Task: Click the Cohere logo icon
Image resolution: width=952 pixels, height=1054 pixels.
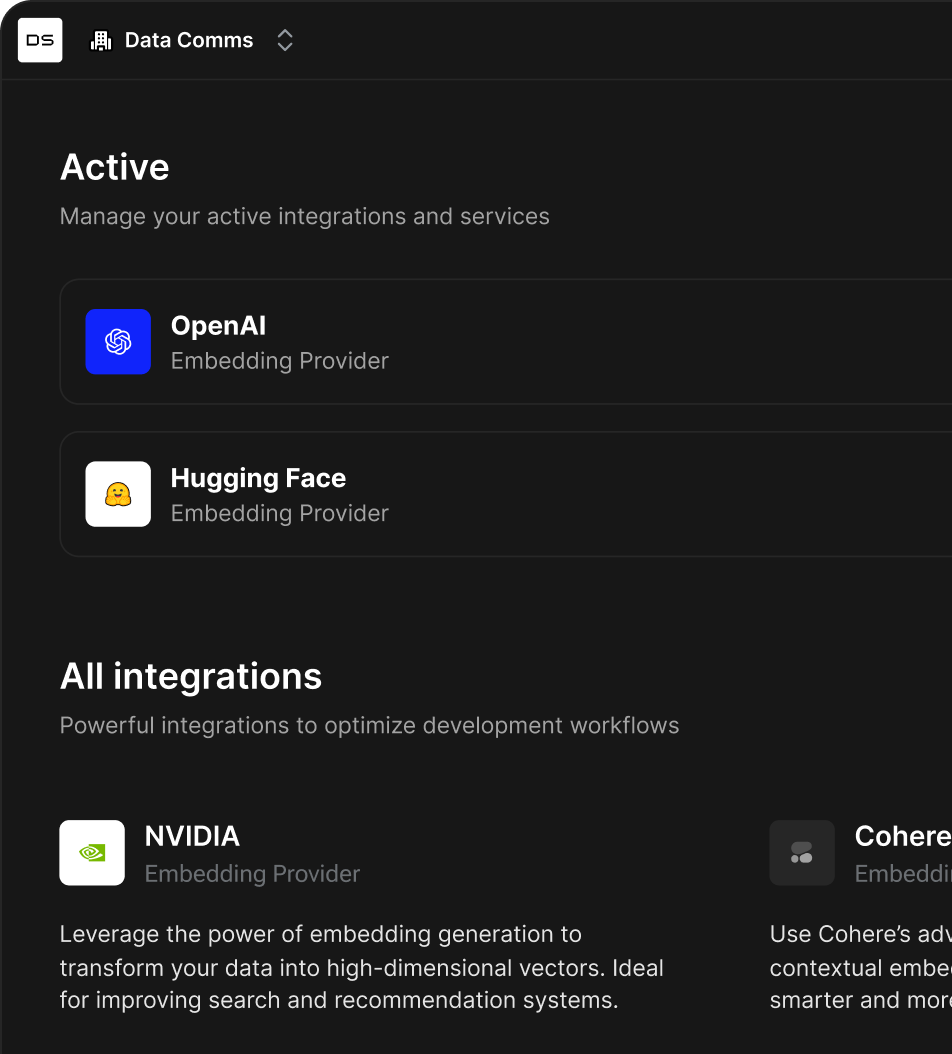Action: [802, 853]
